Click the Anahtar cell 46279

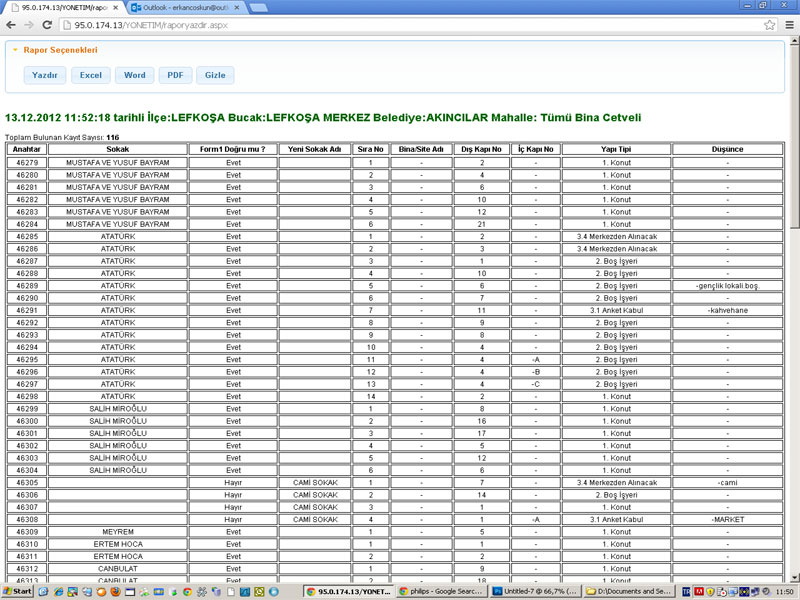click(x=27, y=163)
